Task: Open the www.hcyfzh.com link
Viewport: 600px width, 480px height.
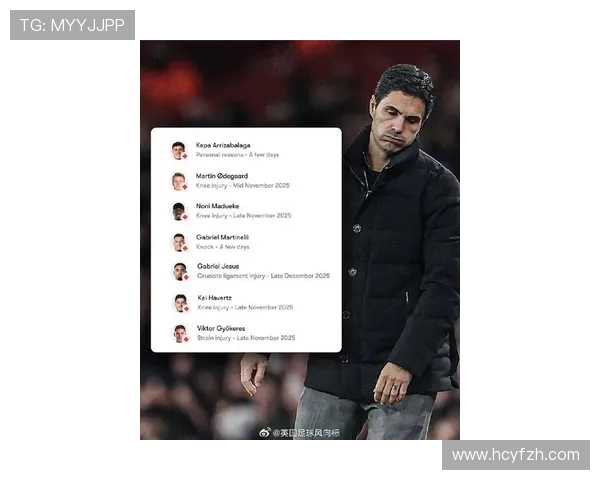Action: (515, 455)
